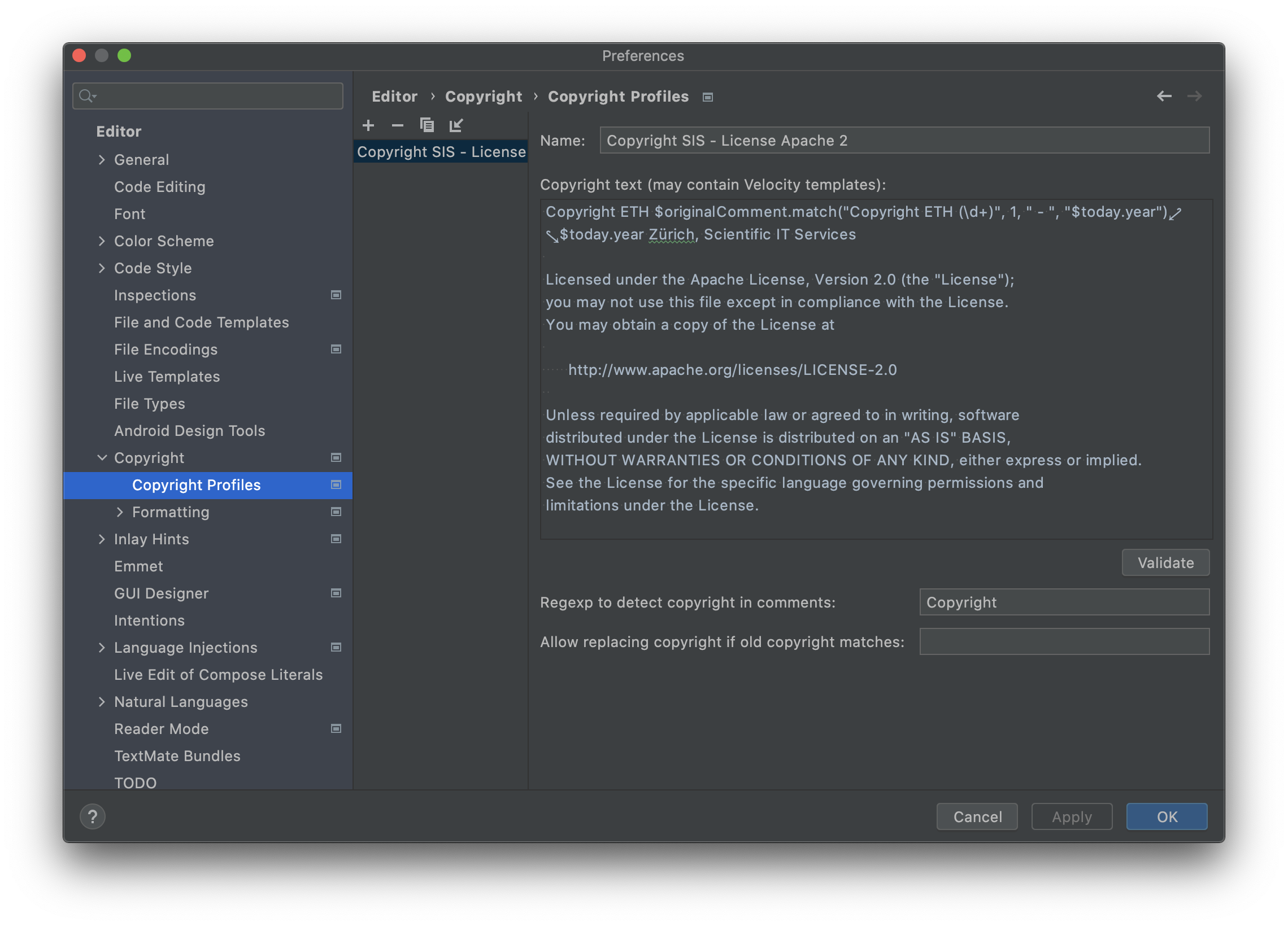
Task: Open Emmet settings
Action: click(138, 566)
